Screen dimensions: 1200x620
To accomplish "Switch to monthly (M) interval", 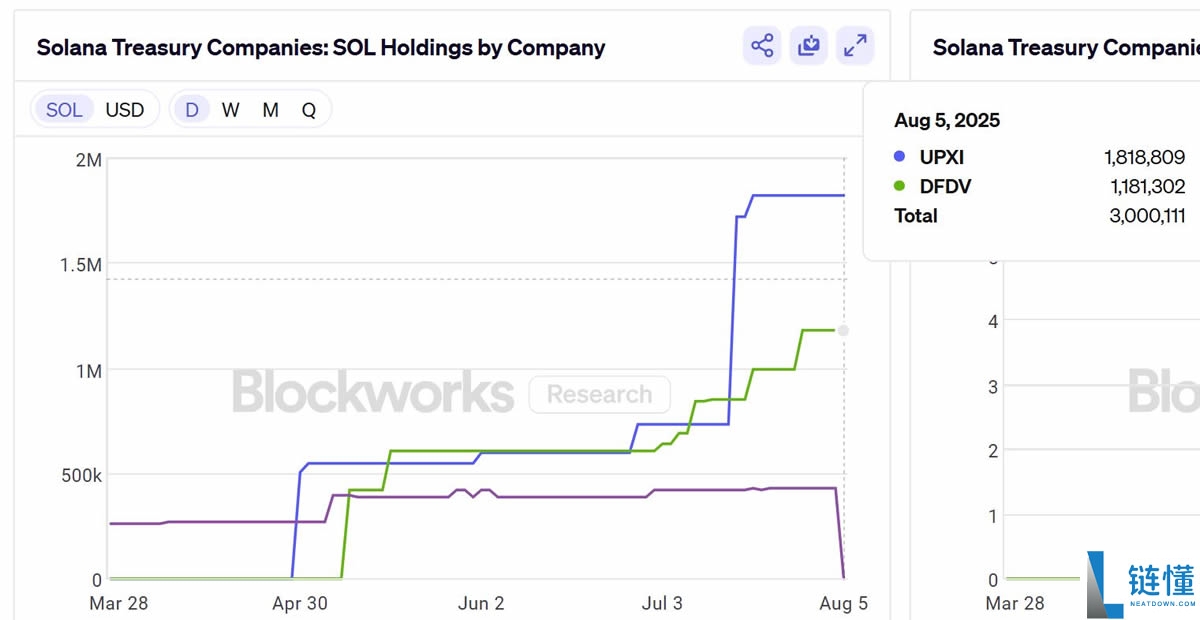I will pyautogui.click(x=270, y=110).
